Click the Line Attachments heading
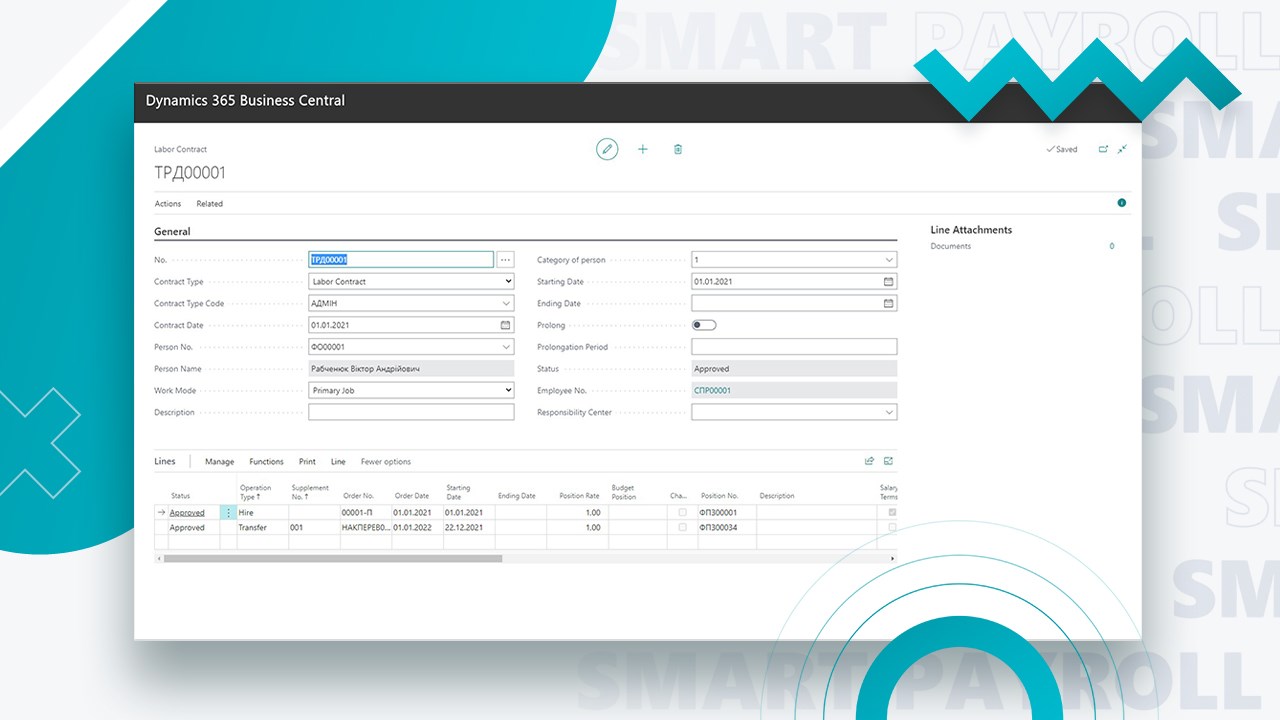 tap(971, 230)
